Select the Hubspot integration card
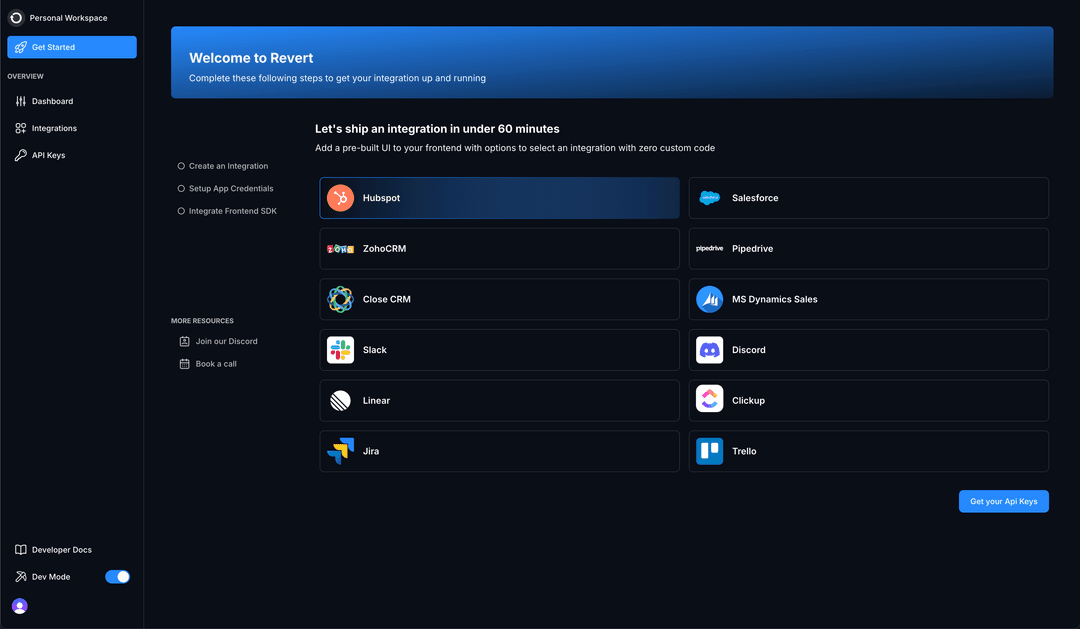The width and height of the screenshot is (1080, 629). (499, 198)
